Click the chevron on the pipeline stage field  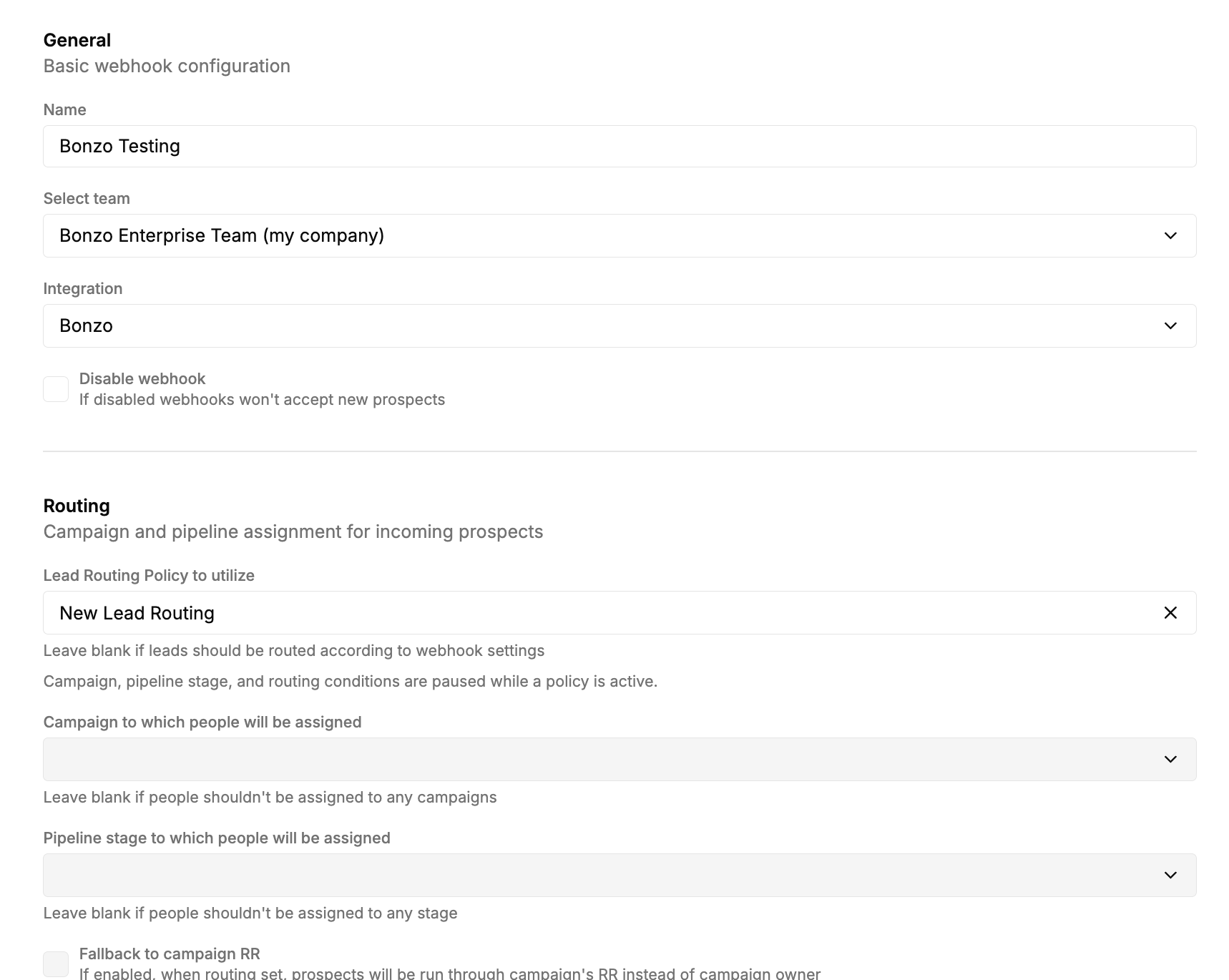point(1170,875)
